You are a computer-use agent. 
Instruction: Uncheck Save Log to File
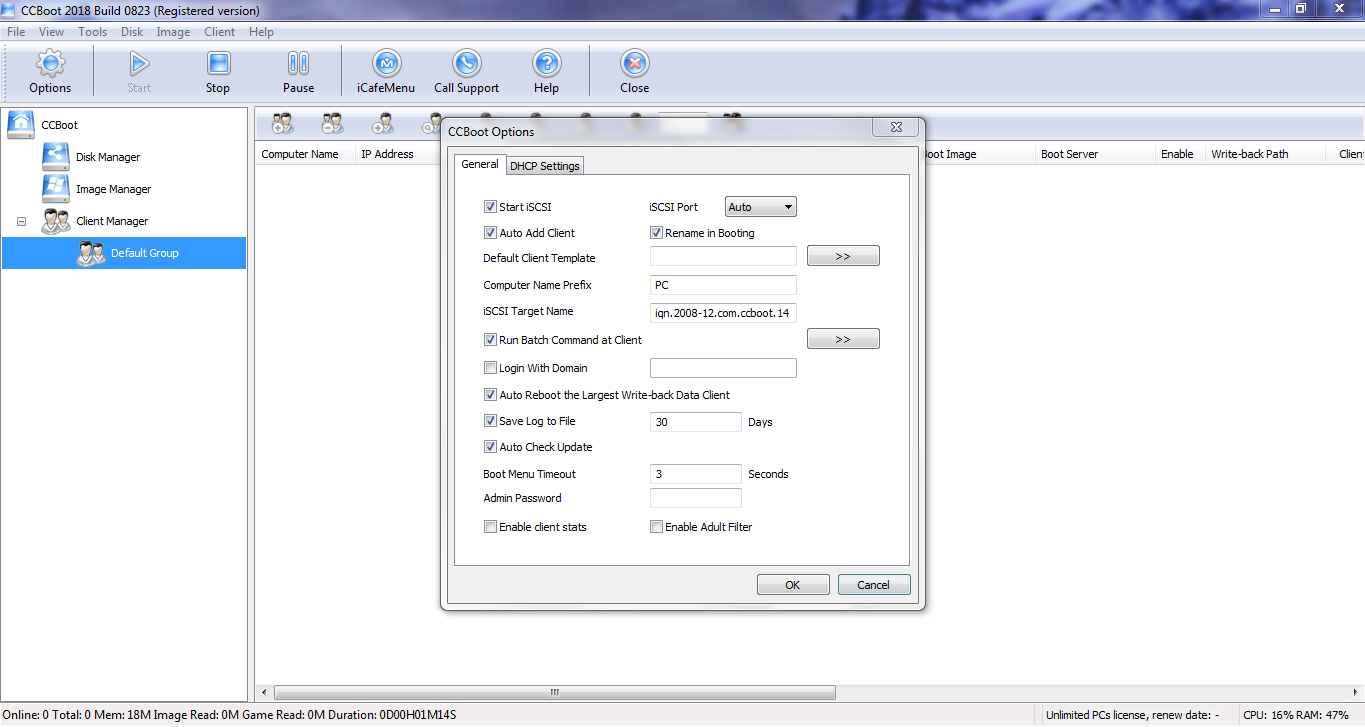pos(490,421)
